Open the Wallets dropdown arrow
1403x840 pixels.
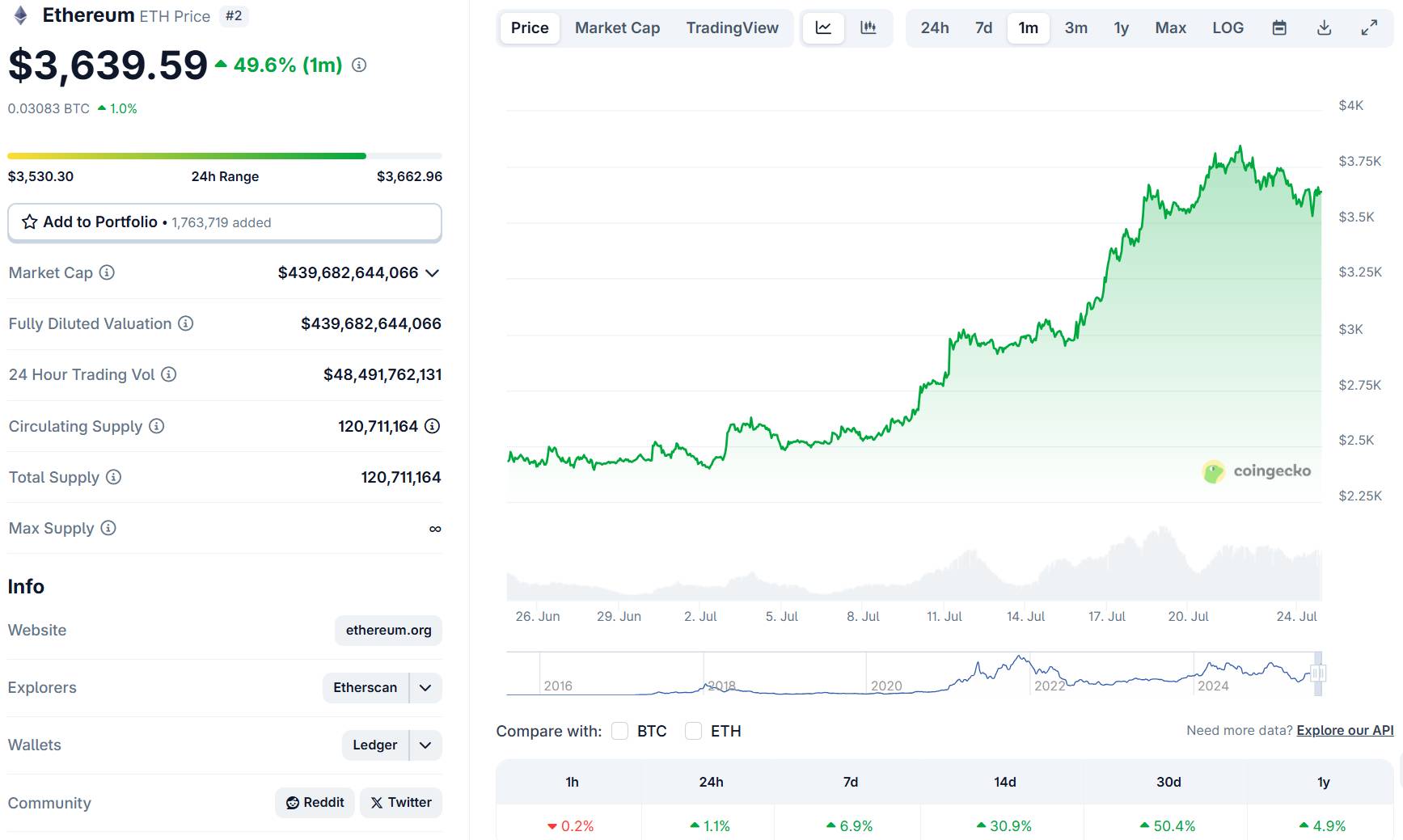point(426,745)
